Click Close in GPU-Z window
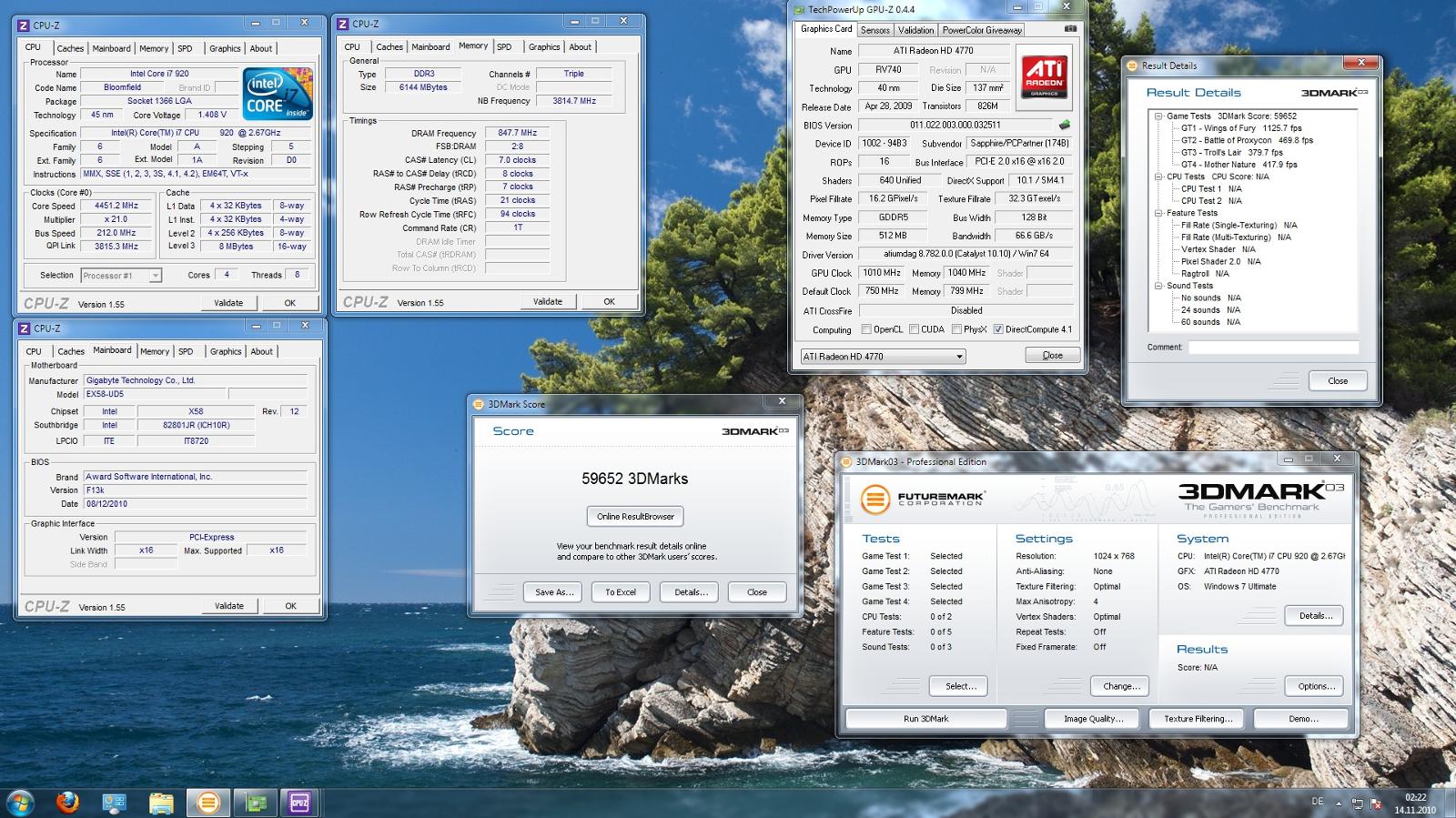Viewport: 1456px width, 818px height. 1052,355
